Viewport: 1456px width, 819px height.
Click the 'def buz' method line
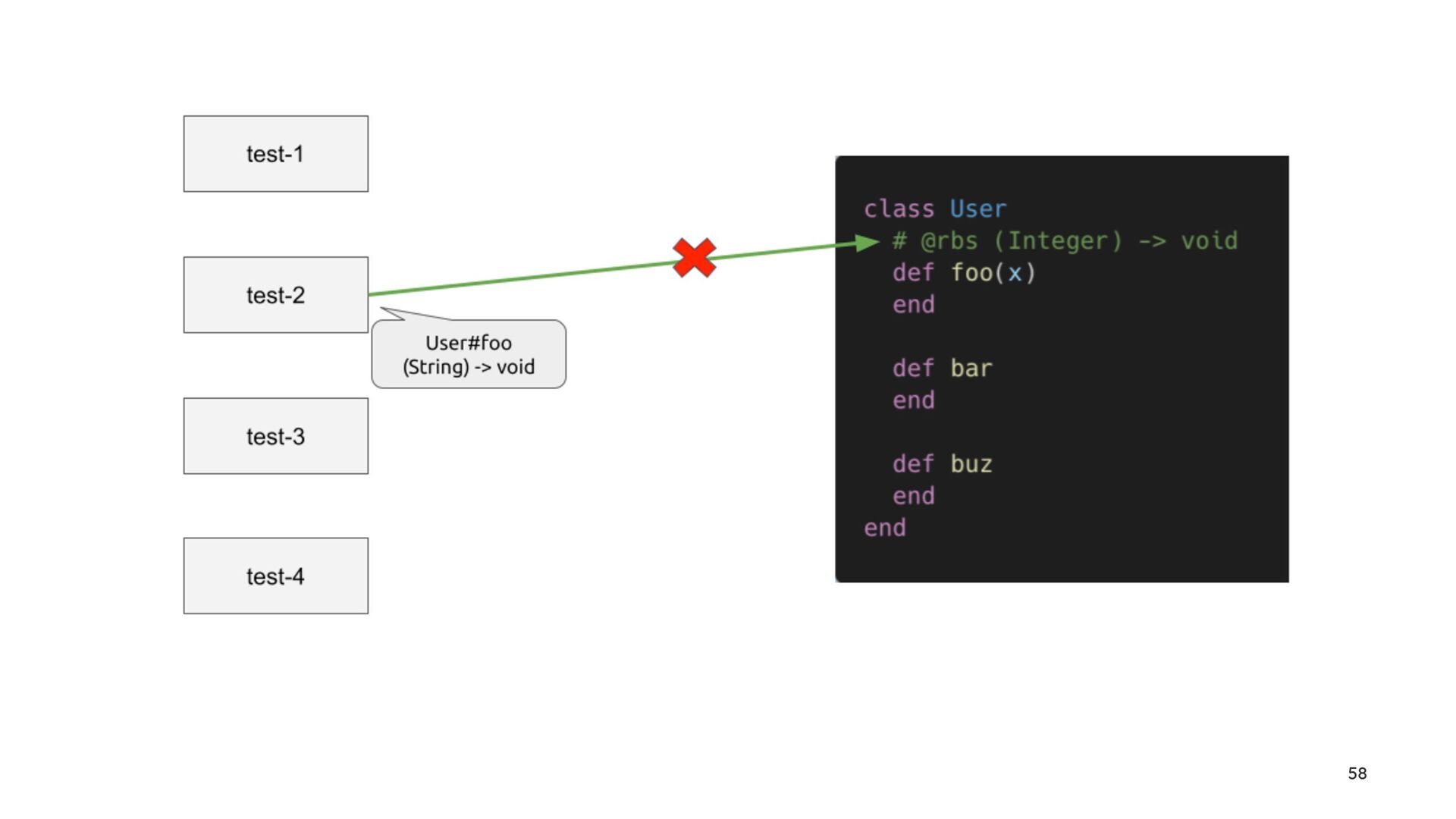[x=942, y=464]
